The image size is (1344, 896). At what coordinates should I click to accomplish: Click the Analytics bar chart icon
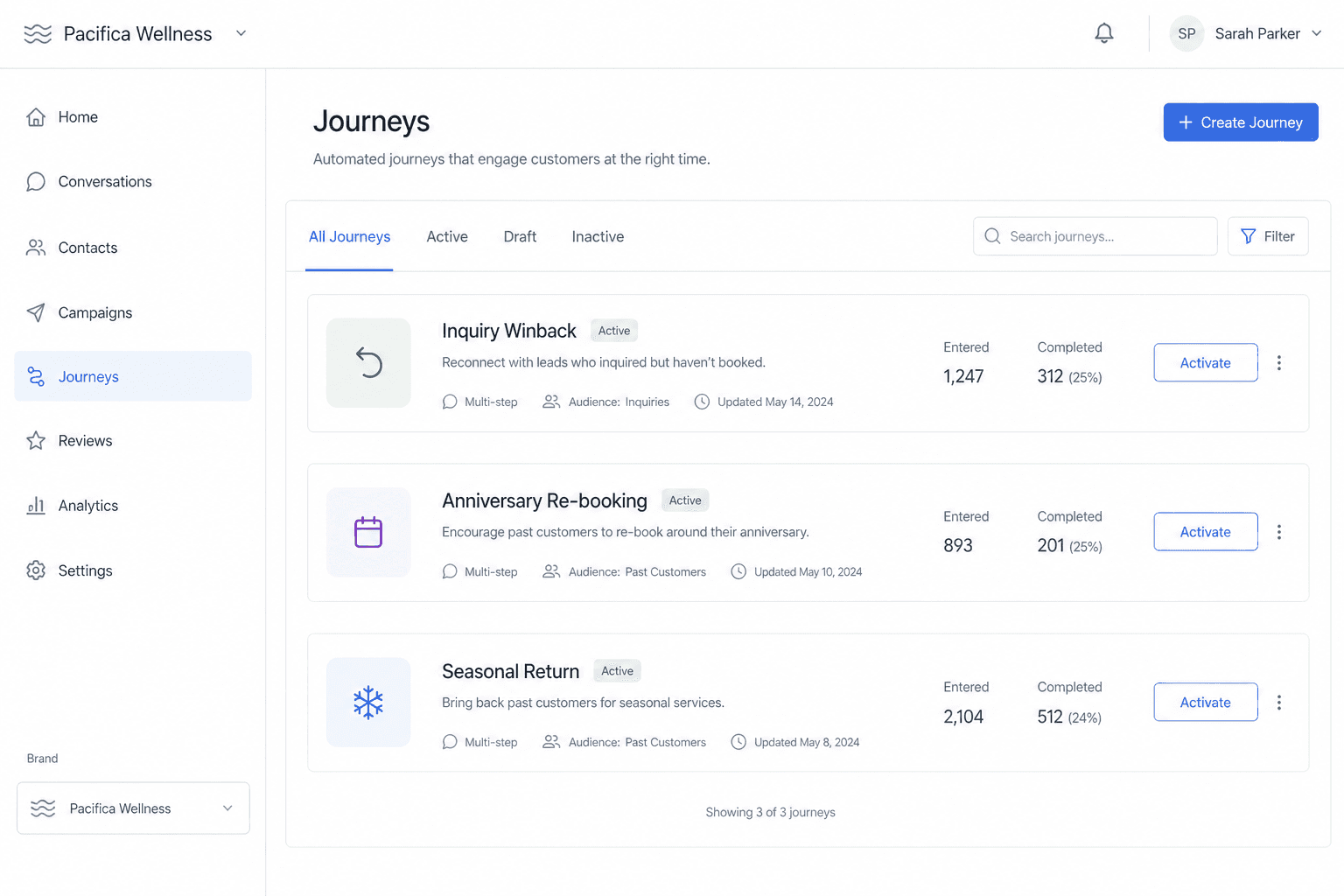point(36,505)
